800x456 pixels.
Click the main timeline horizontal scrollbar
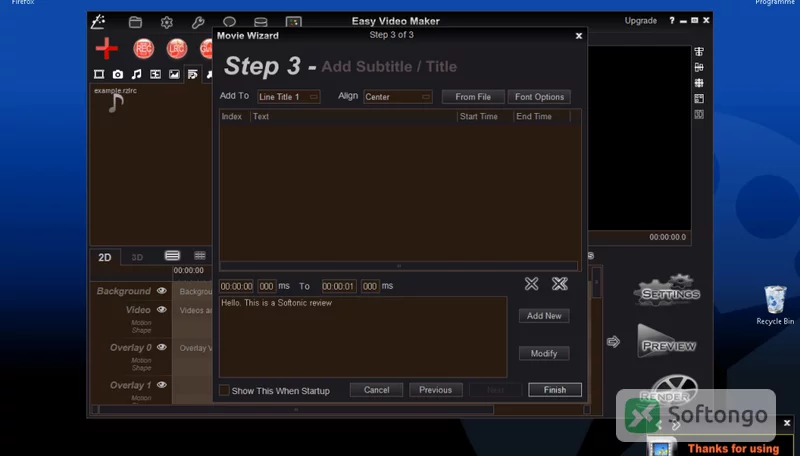click(296, 409)
